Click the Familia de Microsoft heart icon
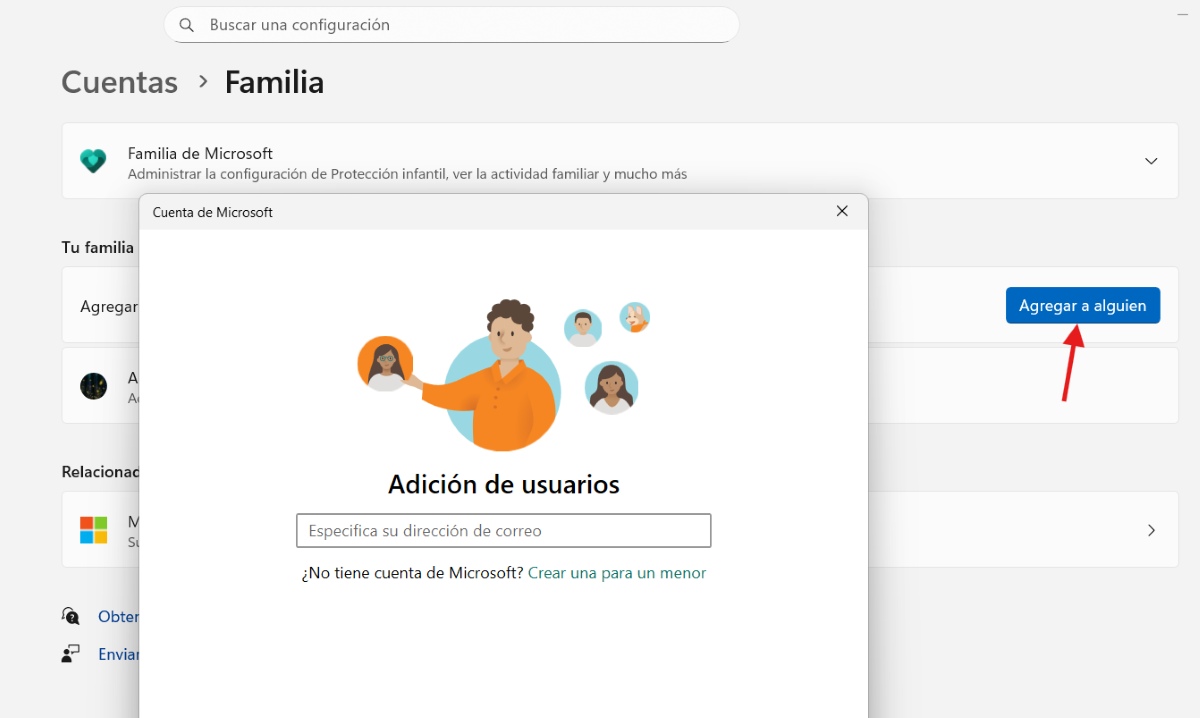The image size is (1200, 718). (x=93, y=161)
